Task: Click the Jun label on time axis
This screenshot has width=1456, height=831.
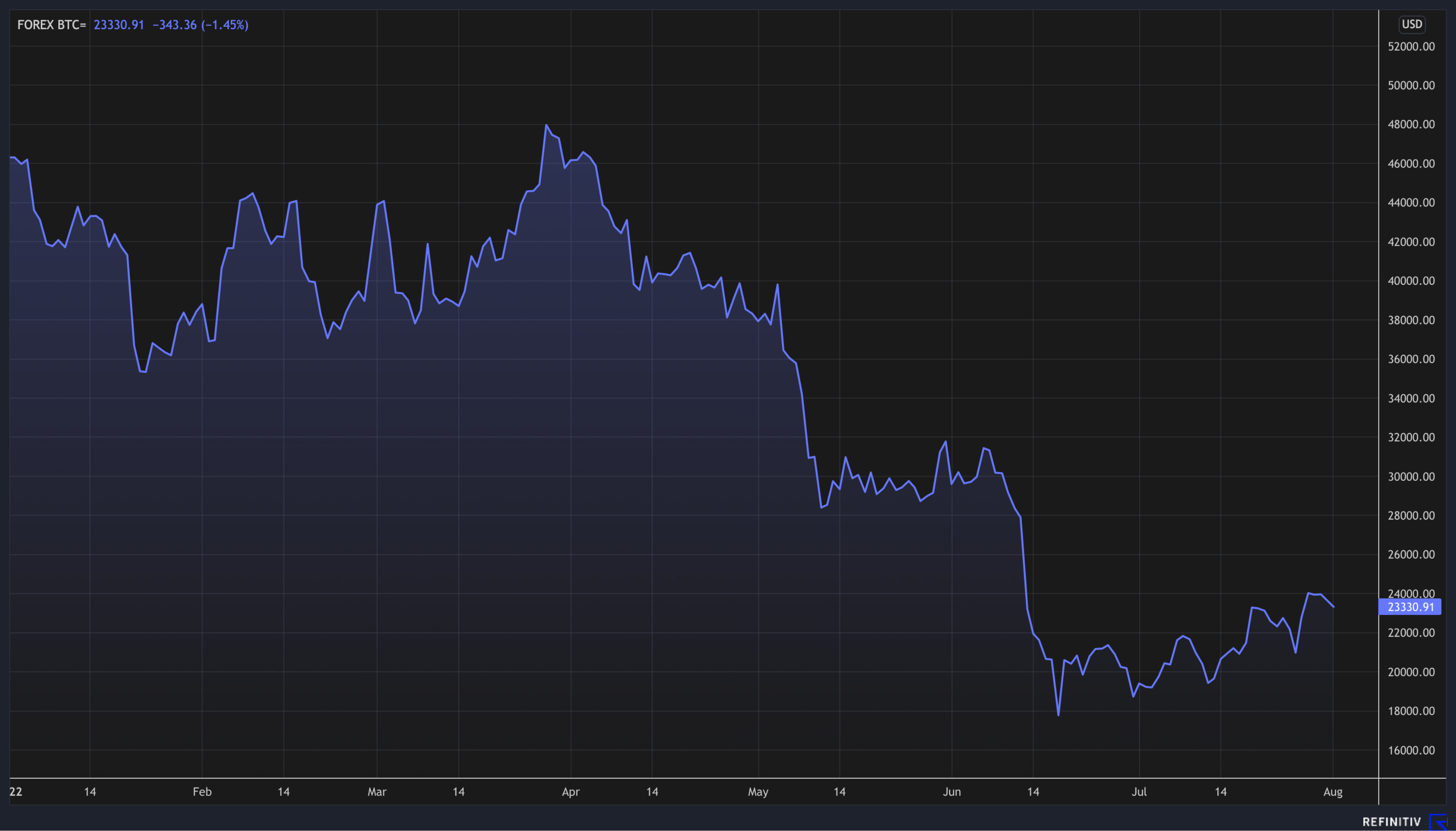Action: [952, 792]
